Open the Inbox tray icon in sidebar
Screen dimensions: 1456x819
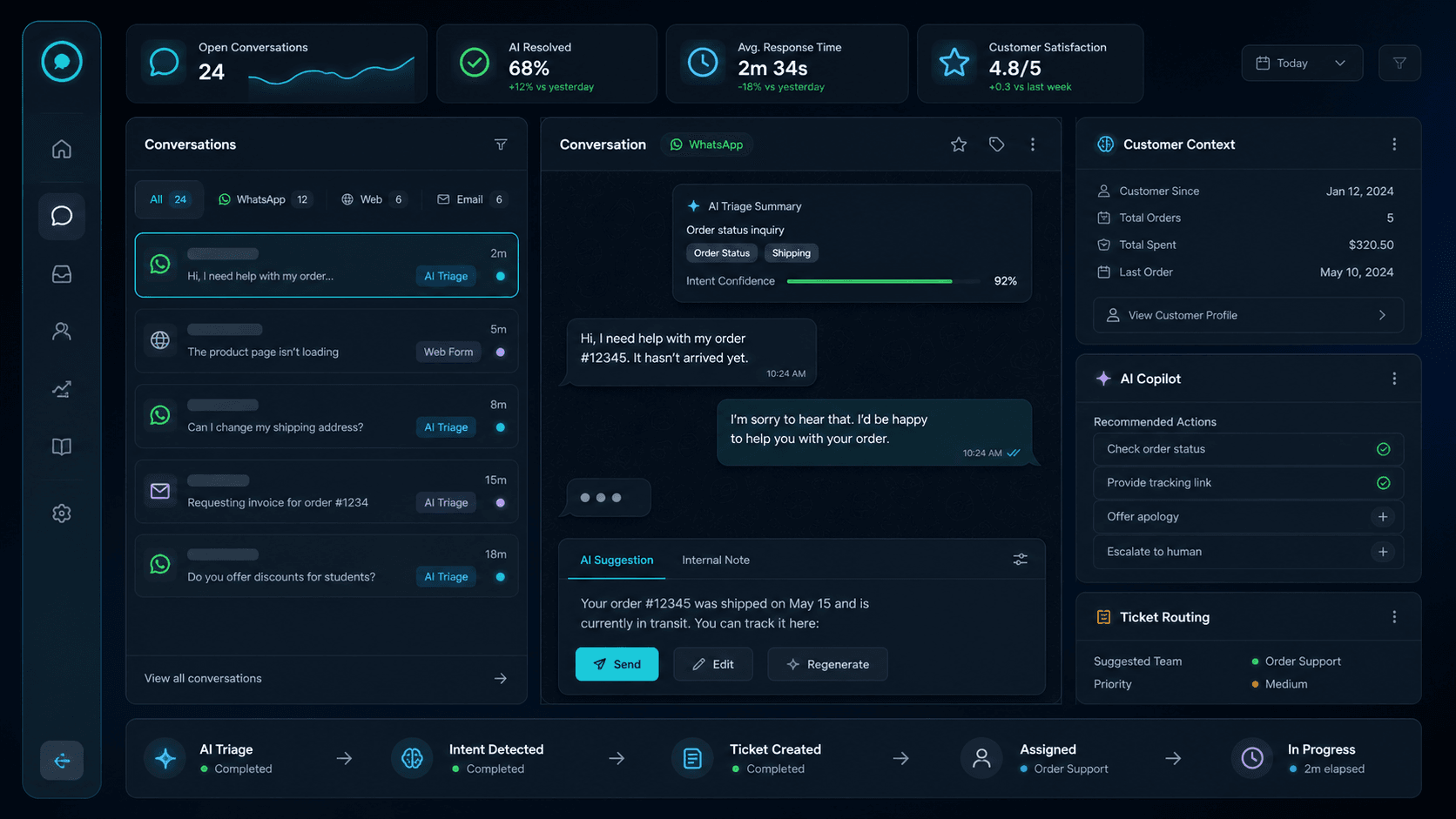pos(61,274)
